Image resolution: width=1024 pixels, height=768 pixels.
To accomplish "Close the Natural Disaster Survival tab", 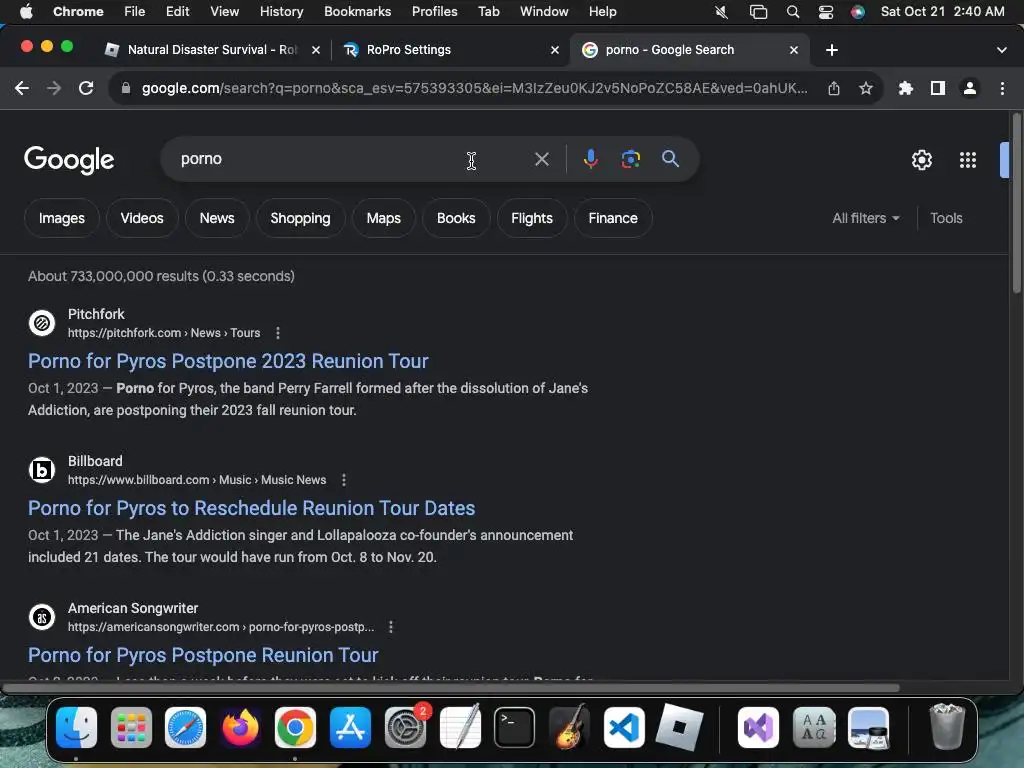I will (315, 50).
